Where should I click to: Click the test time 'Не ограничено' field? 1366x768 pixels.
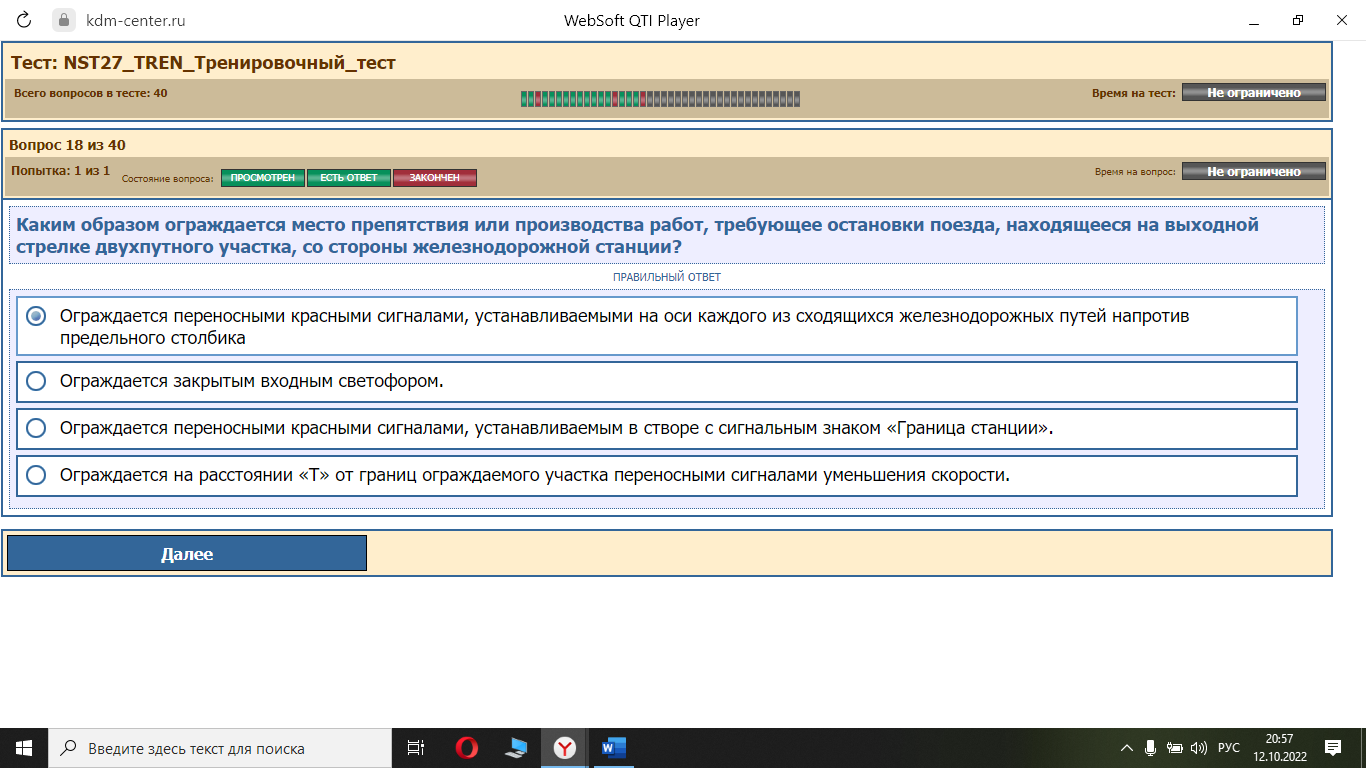click(1254, 92)
